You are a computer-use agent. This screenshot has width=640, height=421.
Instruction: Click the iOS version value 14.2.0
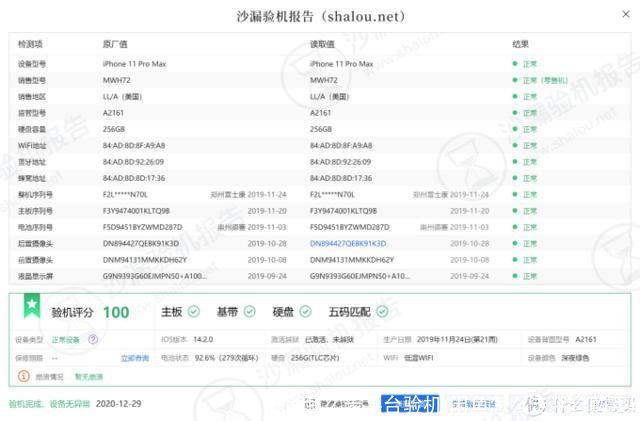pos(203,340)
